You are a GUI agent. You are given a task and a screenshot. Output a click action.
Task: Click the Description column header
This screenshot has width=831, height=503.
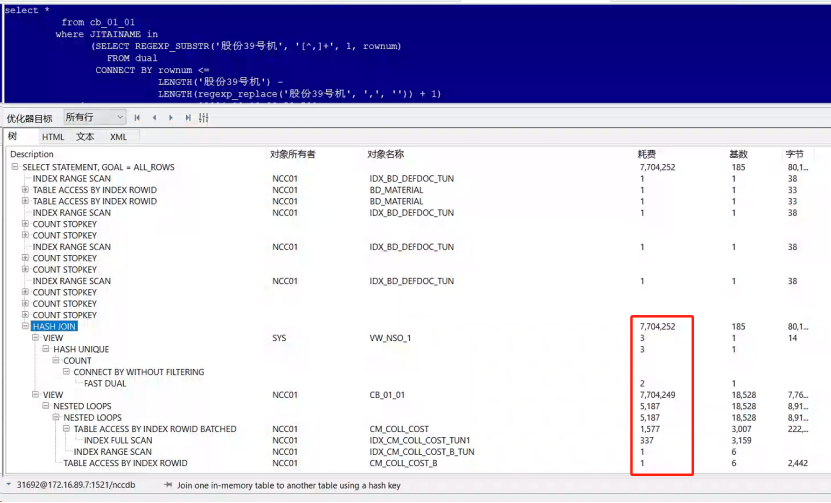[32, 154]
